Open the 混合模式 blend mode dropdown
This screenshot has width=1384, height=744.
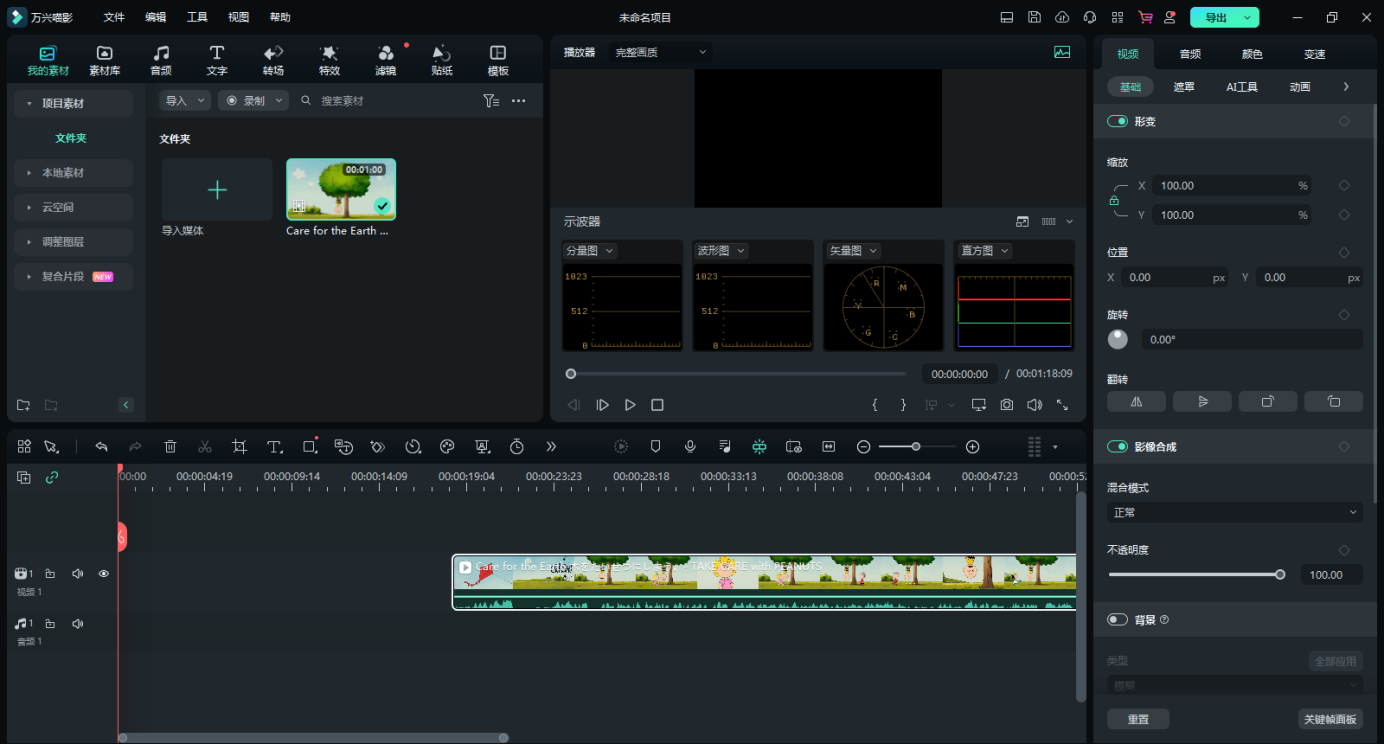1234,512
